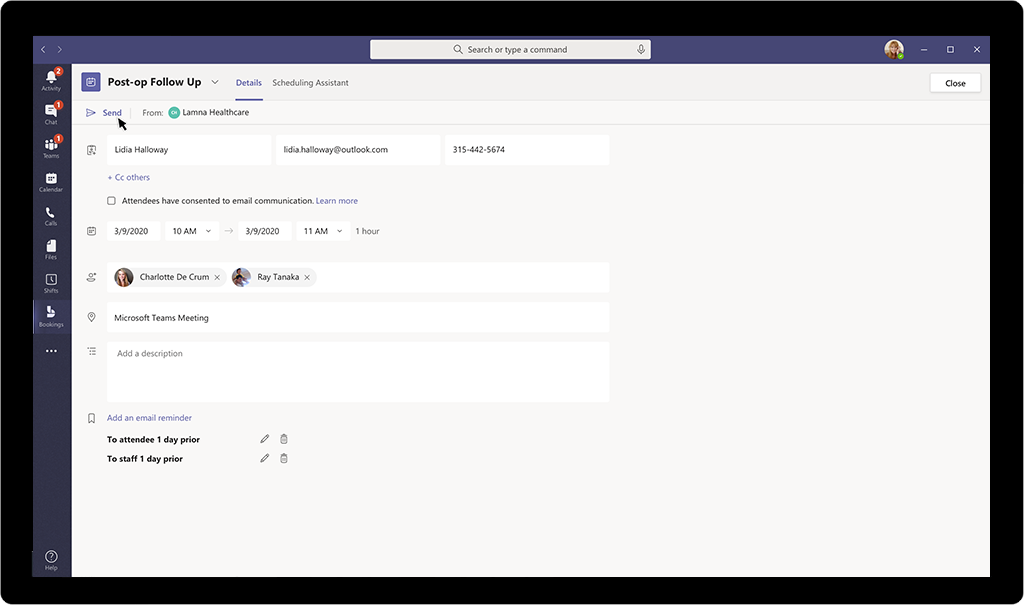Click the Learn more link
1024x605 pixels.
pyautogui.click(x=336, y=200)
